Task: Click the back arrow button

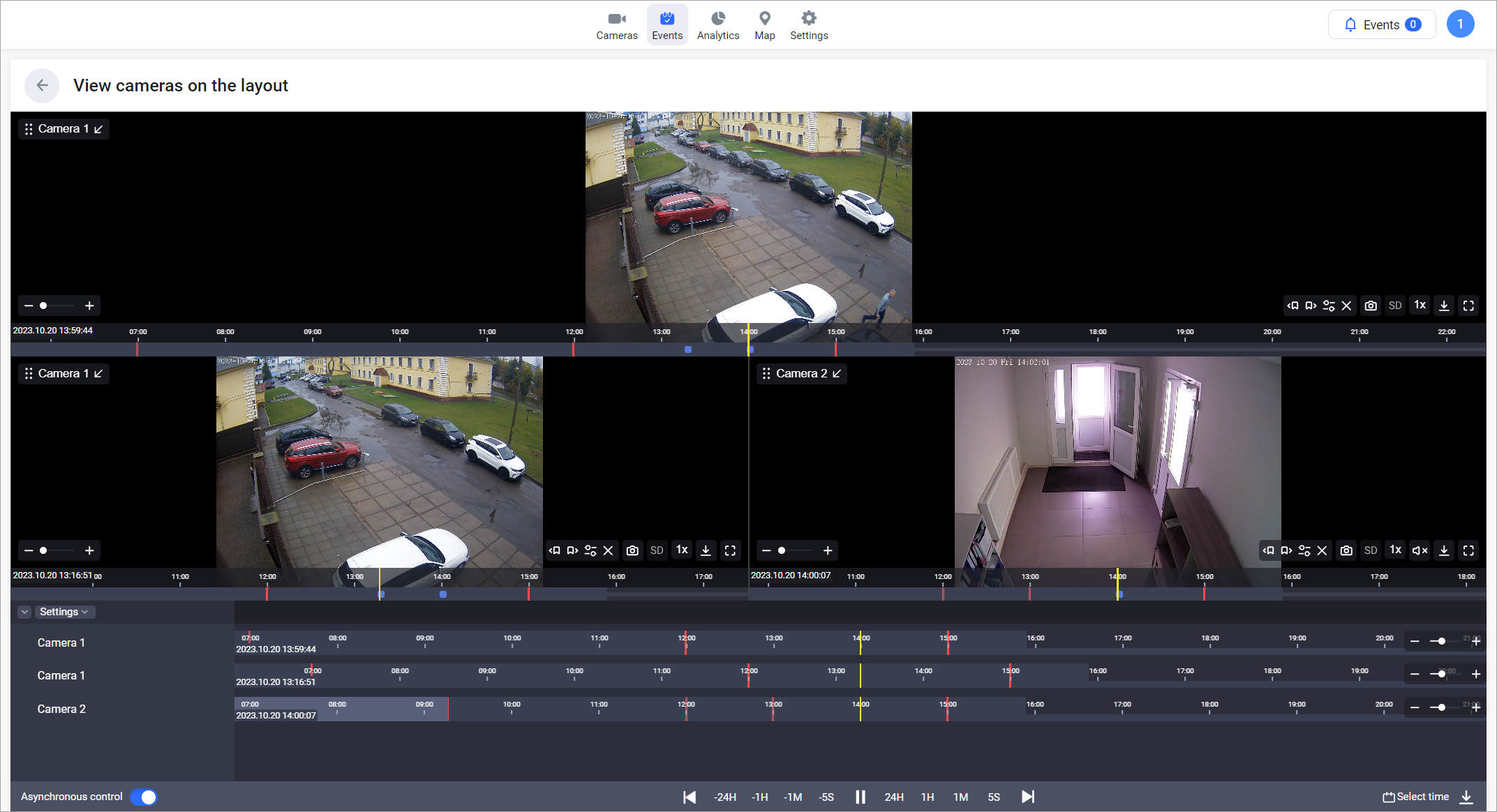Action: [x=42, y=85]
